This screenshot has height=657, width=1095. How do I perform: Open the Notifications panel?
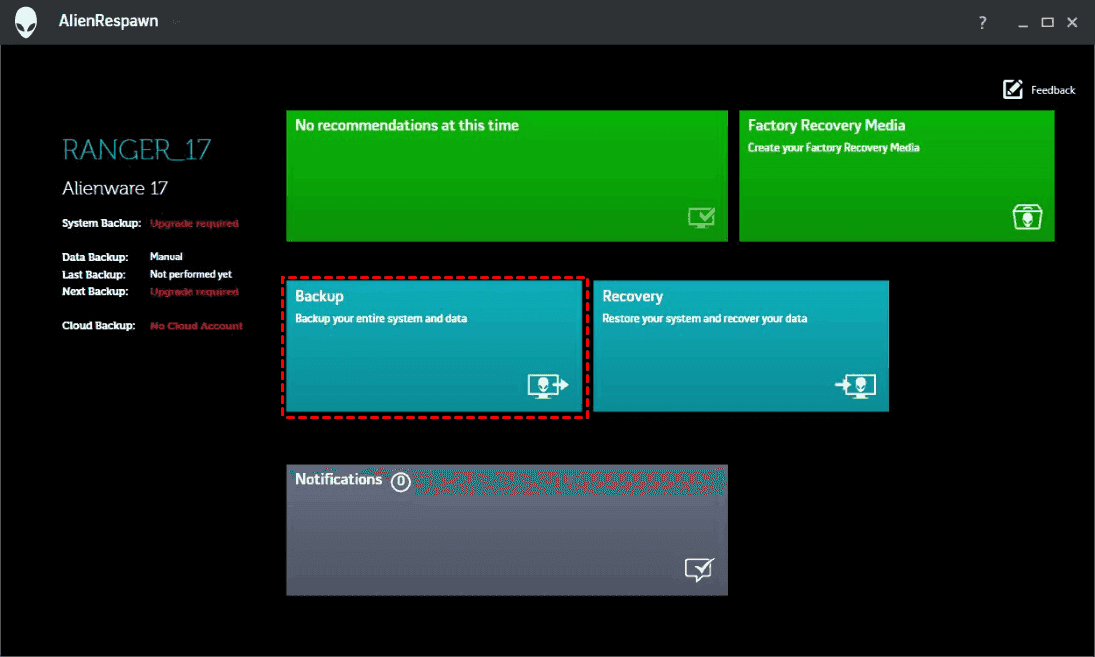pos(507,530)
